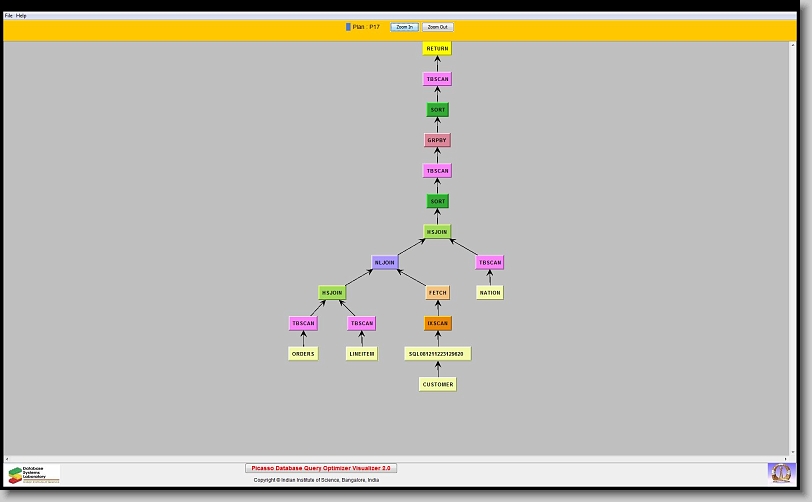Open the Help menu
The width and height of the screenshot is (812, 502).
(22, 16)
